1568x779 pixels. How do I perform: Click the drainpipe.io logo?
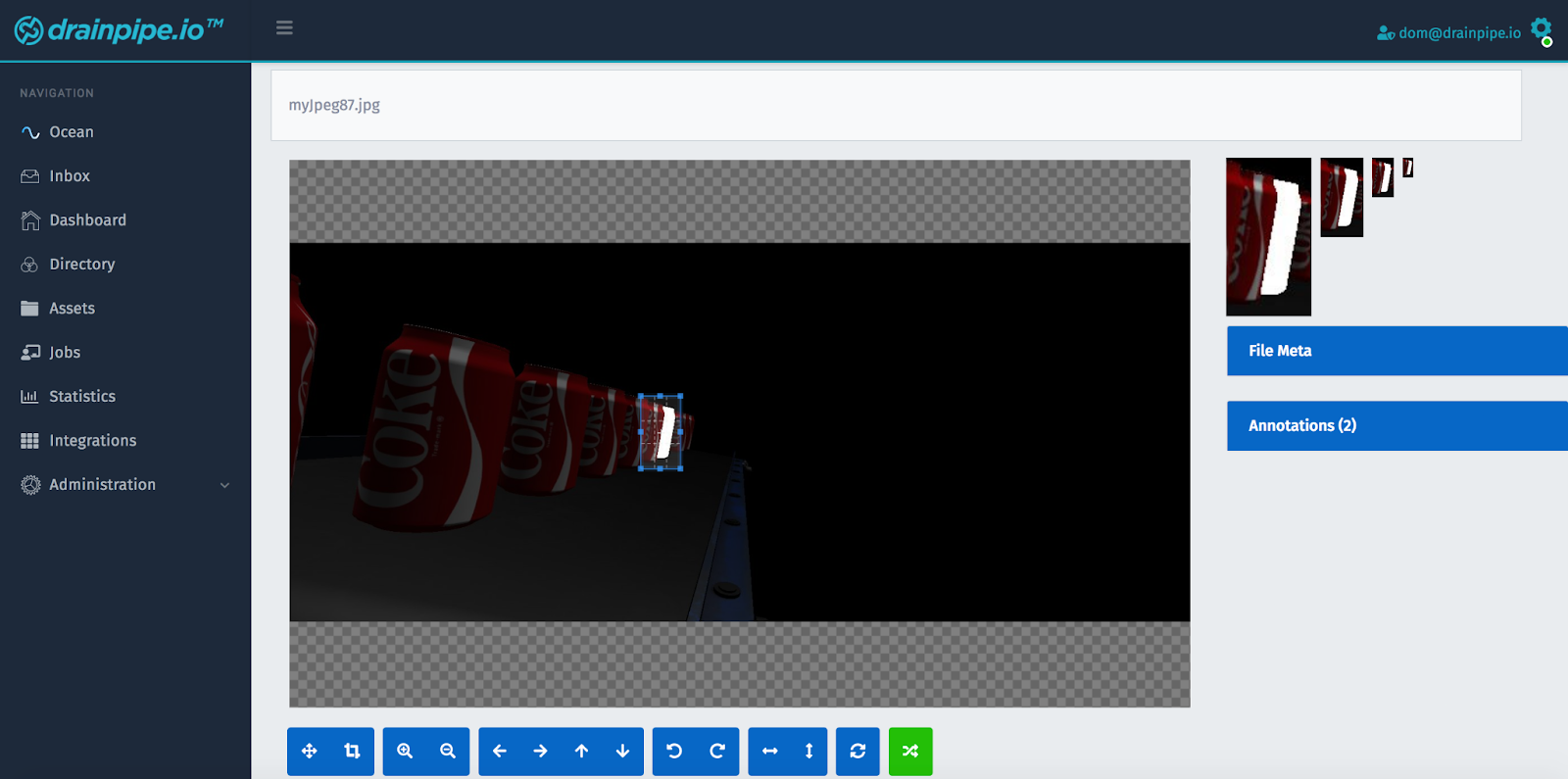pyautogui.click(x=119, y=30)
